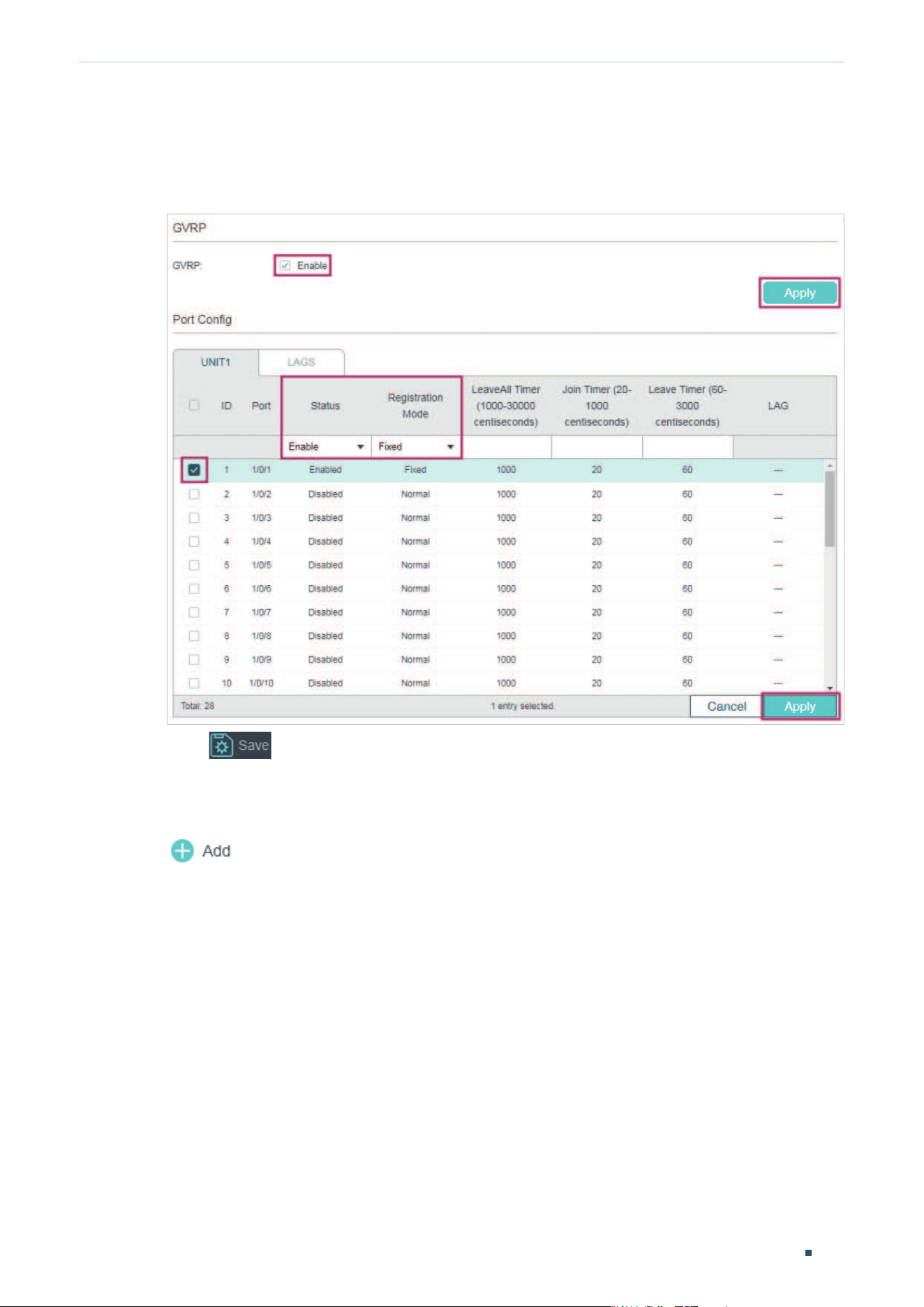The image size is (924, 1307).
Task: Open the Registration Mode Fixed dropdown
Action: (416, 446)
